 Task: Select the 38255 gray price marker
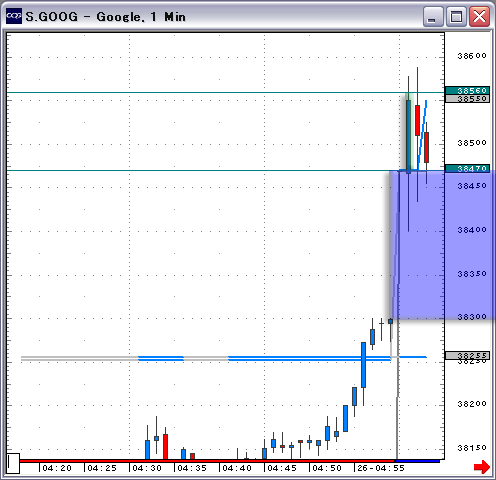pyautogui.click(x=467, y=355)
